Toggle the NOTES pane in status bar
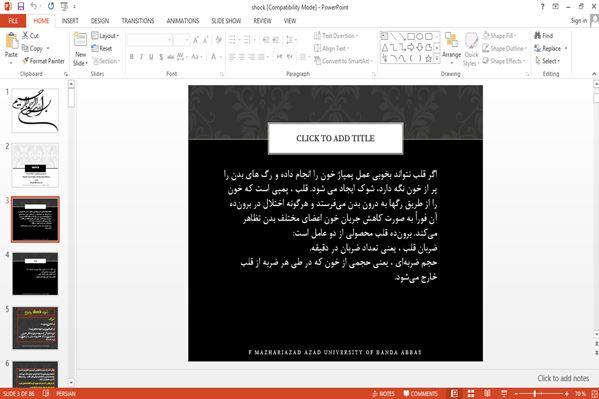Image resolution: width=599 pixels, height=399 pixels. pyautogui.click(x=383, y=394)
